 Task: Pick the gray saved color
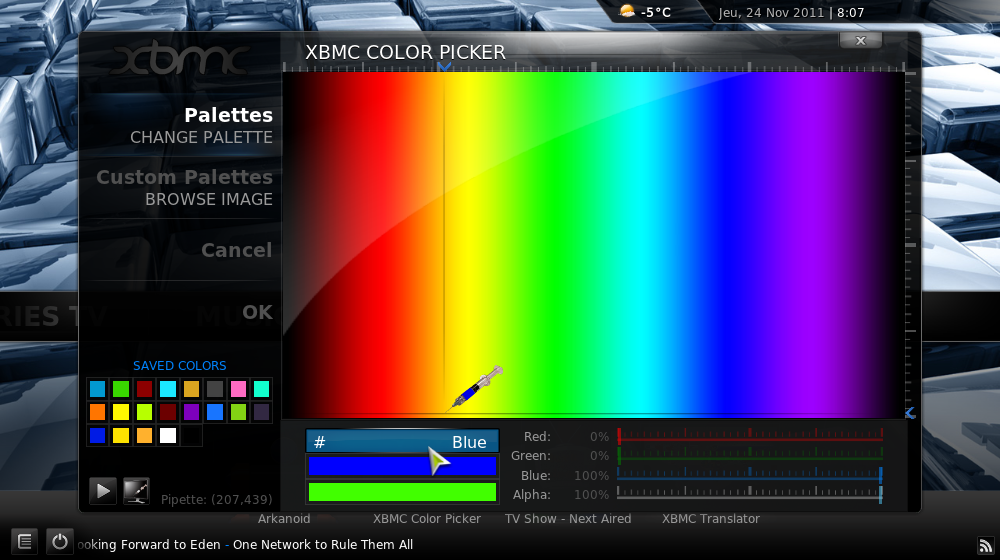(215, 388)
